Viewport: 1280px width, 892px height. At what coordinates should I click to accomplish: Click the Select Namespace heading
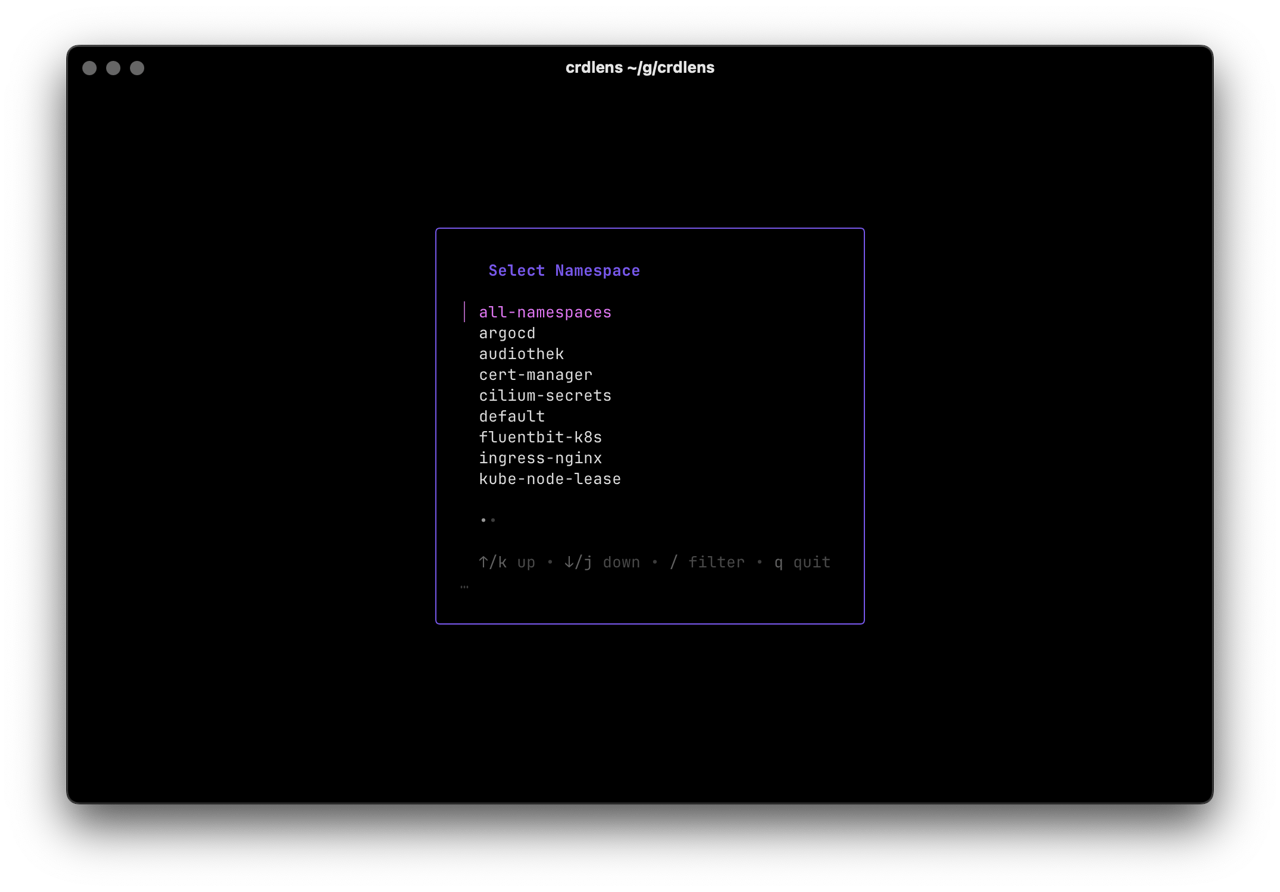click(x=564, y=270)
